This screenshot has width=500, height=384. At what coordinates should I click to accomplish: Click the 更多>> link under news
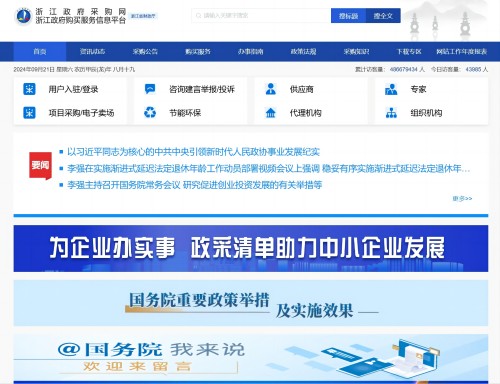[x=462, y=199]
